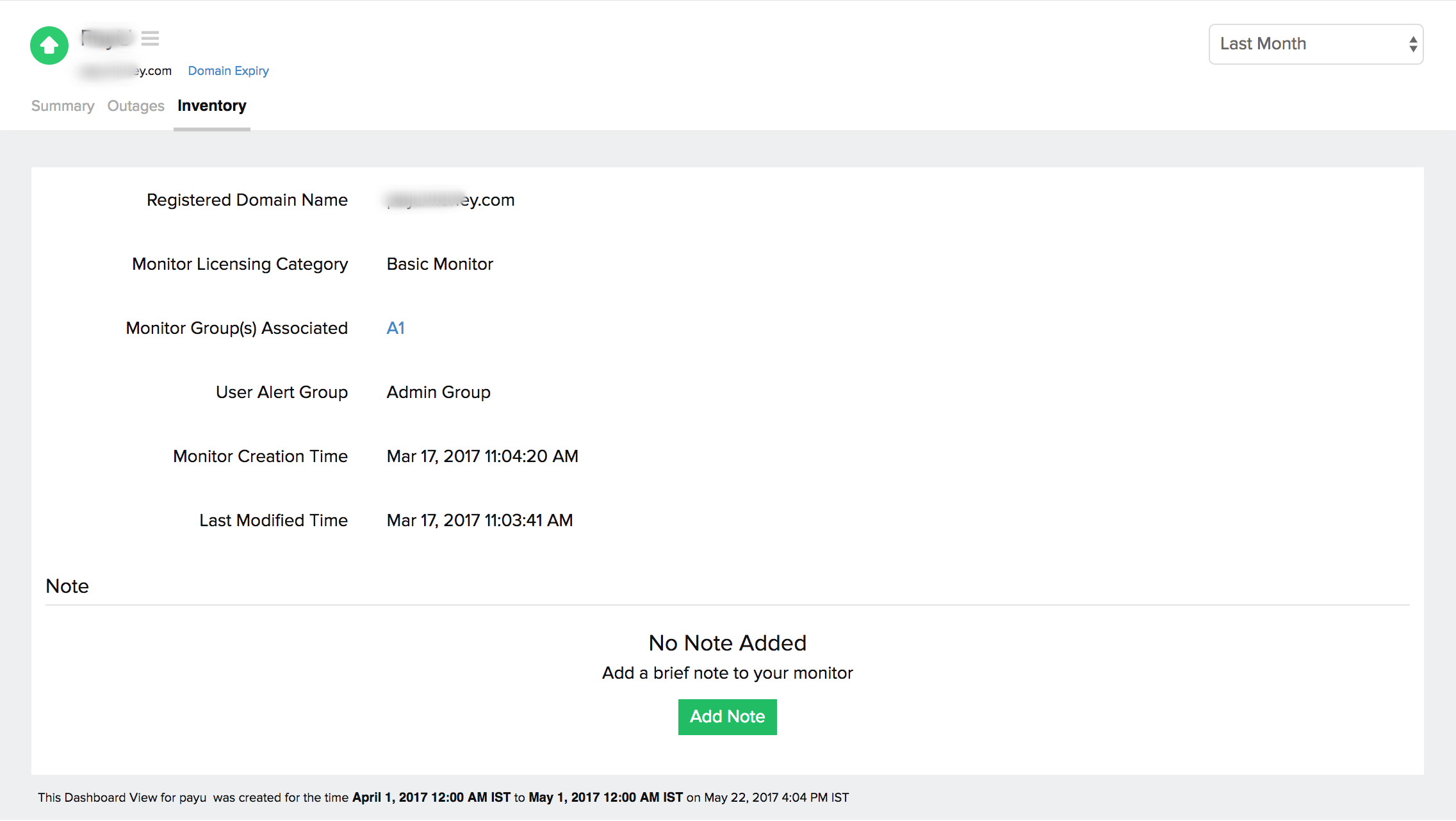The height and width of the screenshot is (821, 1456).
Task: Click the Monitor Group(s) Associated label
Action: pos(236,328)
